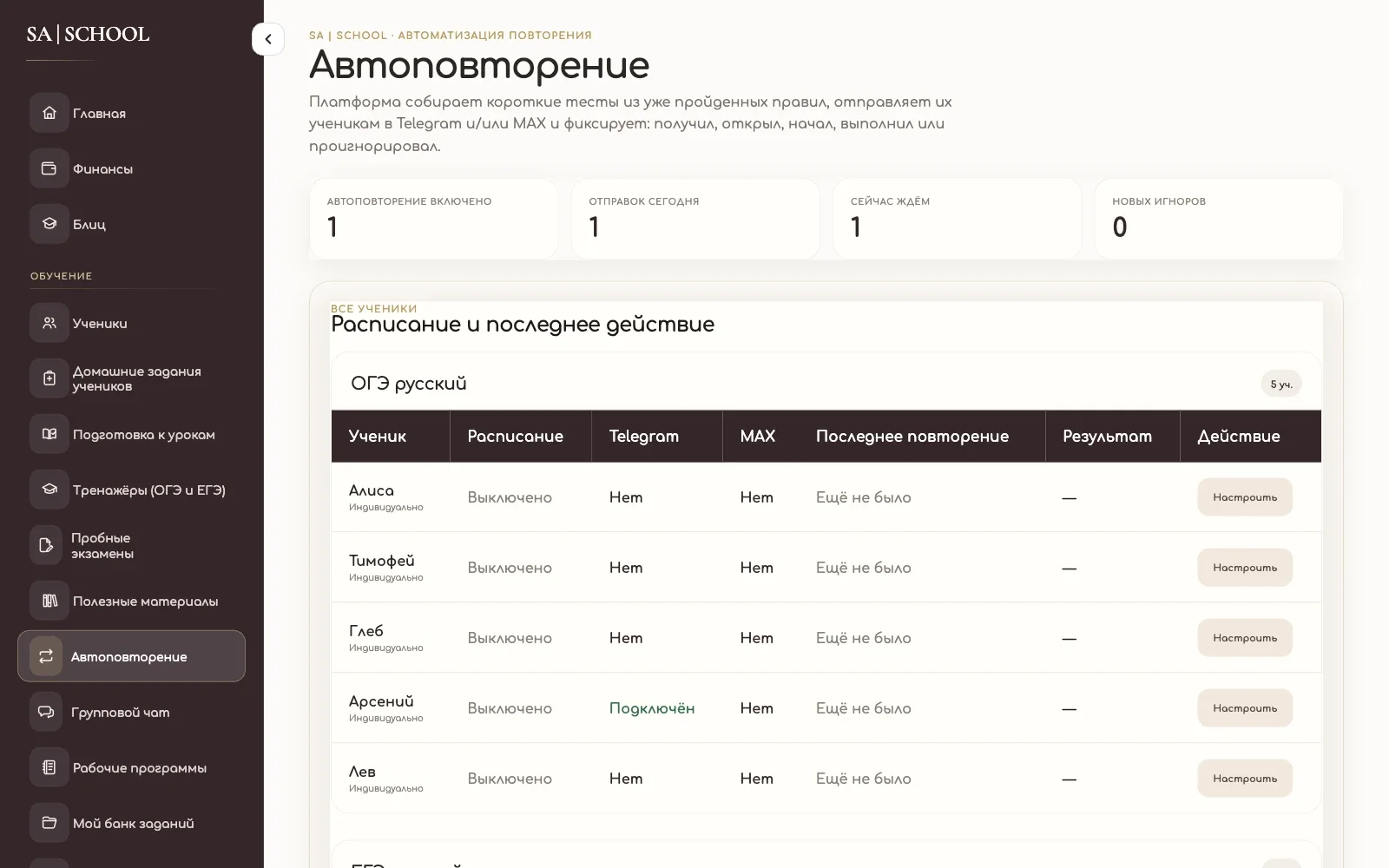Image resolution: width=1389 pixels, height=868 pixels.
Task: Click Настроить in Лев's row
Action: click(1245, 779)
